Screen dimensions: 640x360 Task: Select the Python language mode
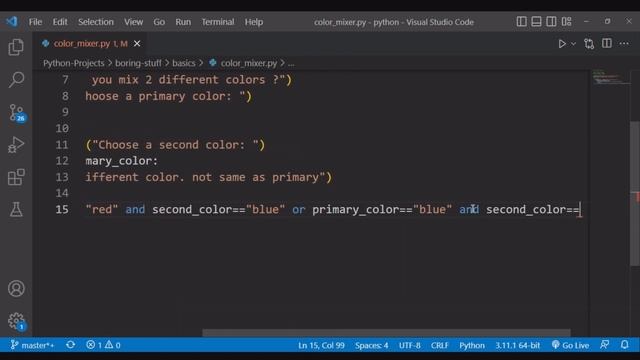(472, 345)
